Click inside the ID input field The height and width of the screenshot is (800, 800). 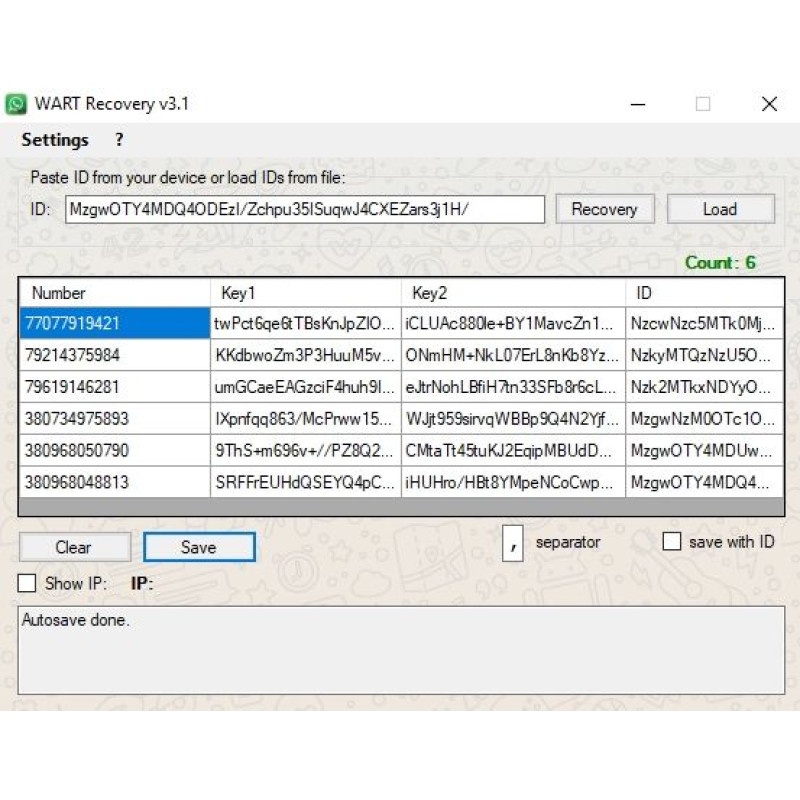(x=300, y=209)
